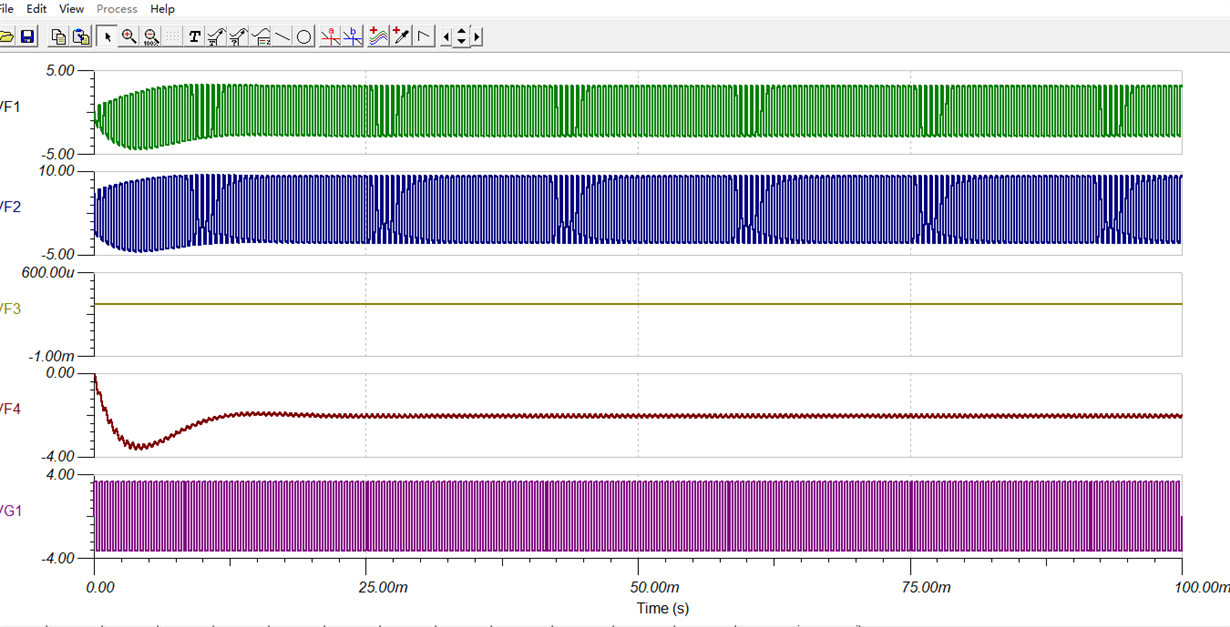Open the File menu
The image size is (1230, 627).
(x=7, y=9)
